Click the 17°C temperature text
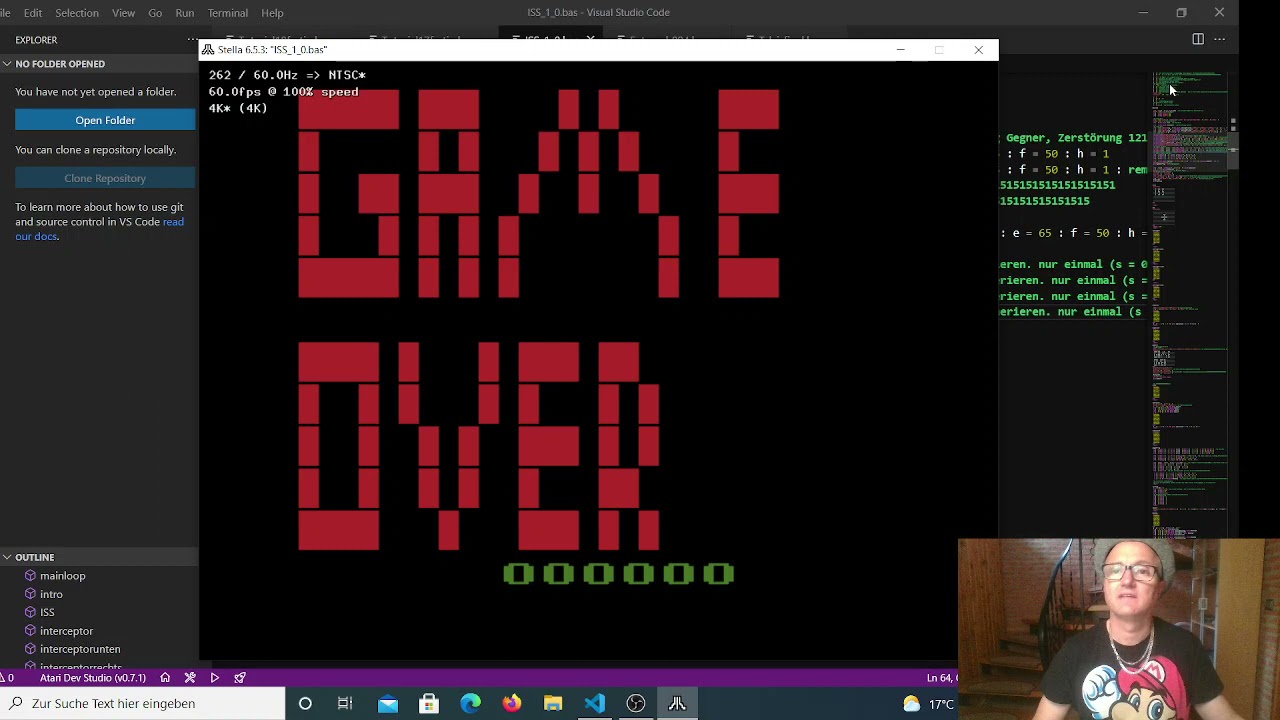 (x=942, y=704)
